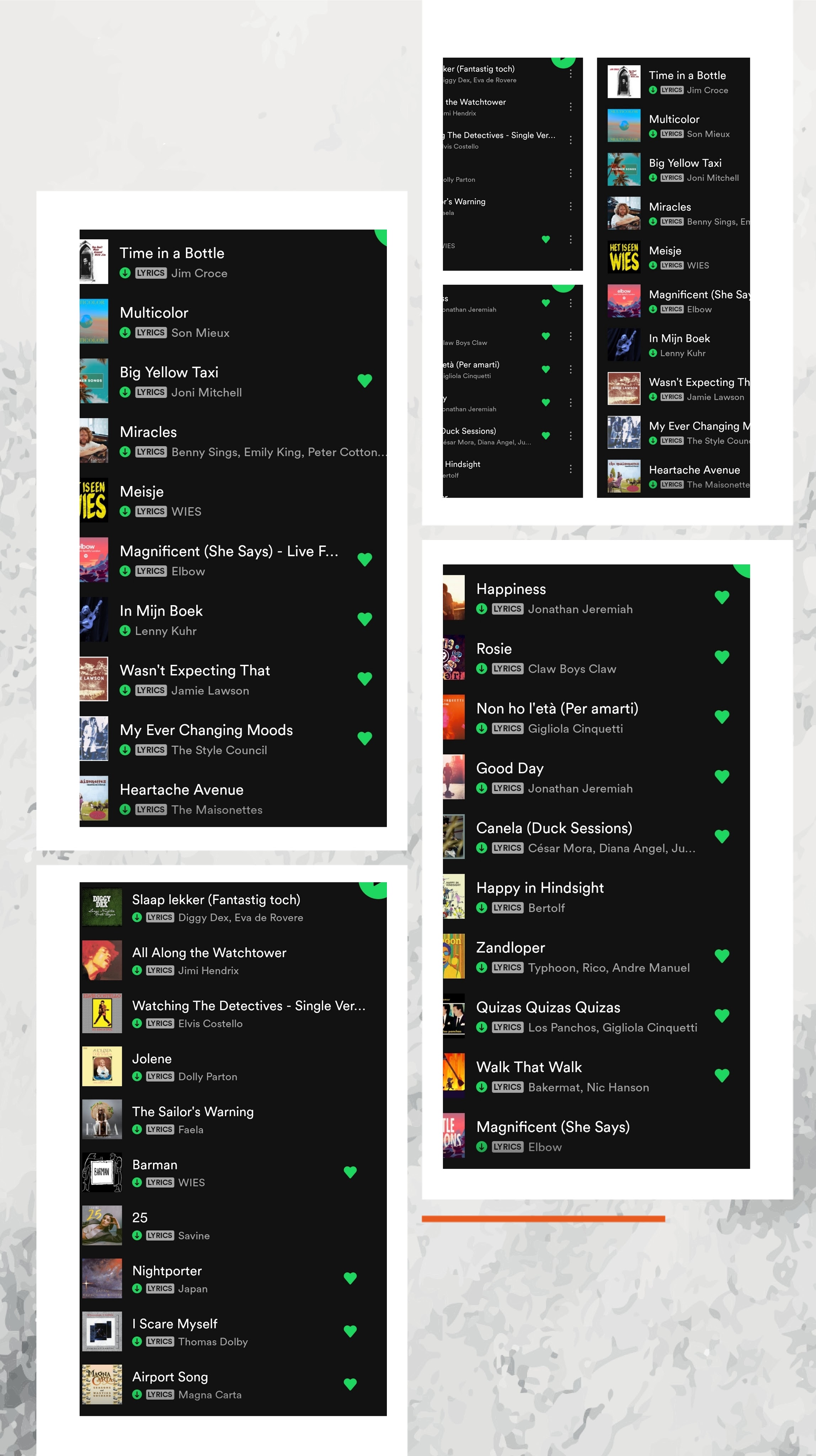816x1456 pixels.
Task: Tap the LYRICS badge beside Dolly Parton
Action: (160, 1076)
